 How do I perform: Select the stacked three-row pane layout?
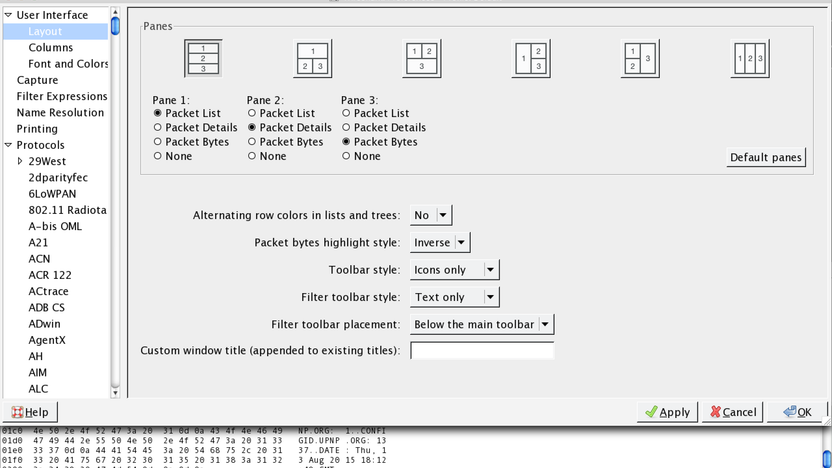coord(203,58)
